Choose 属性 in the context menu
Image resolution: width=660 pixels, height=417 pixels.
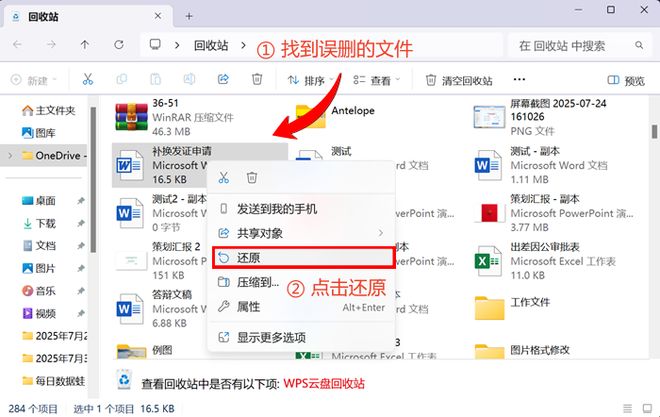pos(303,306)
